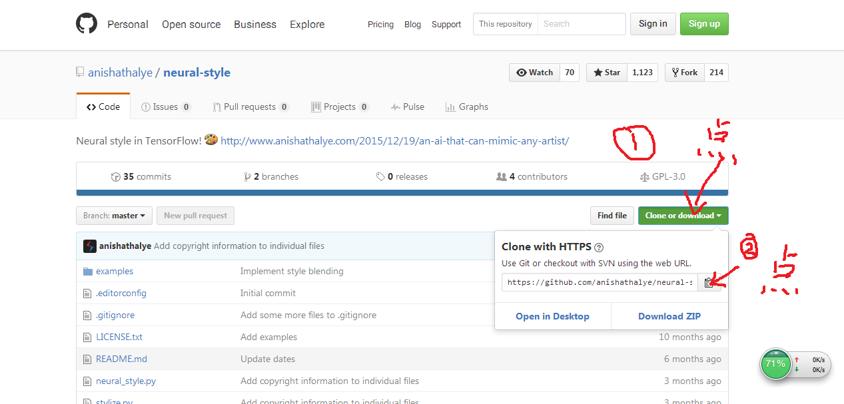Click the Find file button
This screenshot has height=404, width=844.
[612, 216]
